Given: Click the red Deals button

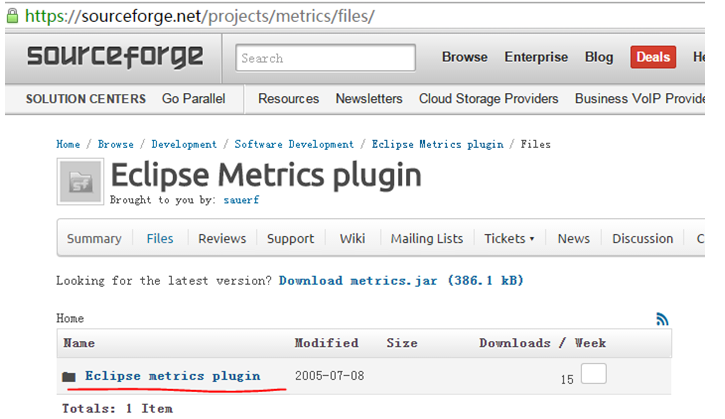Looking at the screenshot, I should point(653,57).
